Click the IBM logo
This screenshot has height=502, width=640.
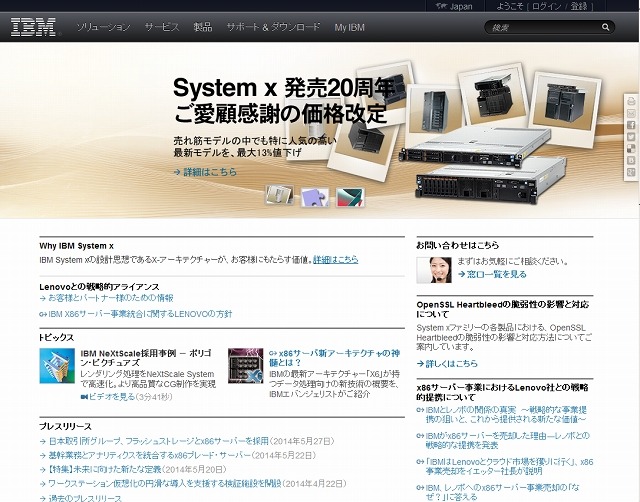(x=33, y=27)
